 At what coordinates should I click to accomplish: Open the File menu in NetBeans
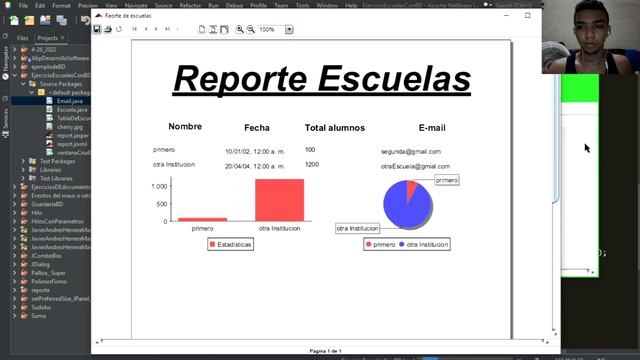pos(23,6)
